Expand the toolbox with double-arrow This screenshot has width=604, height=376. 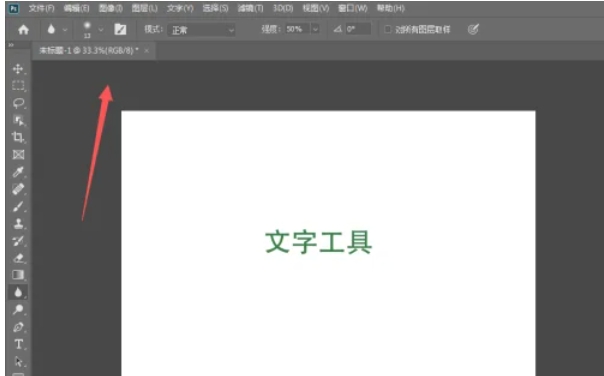click(11, 45)
